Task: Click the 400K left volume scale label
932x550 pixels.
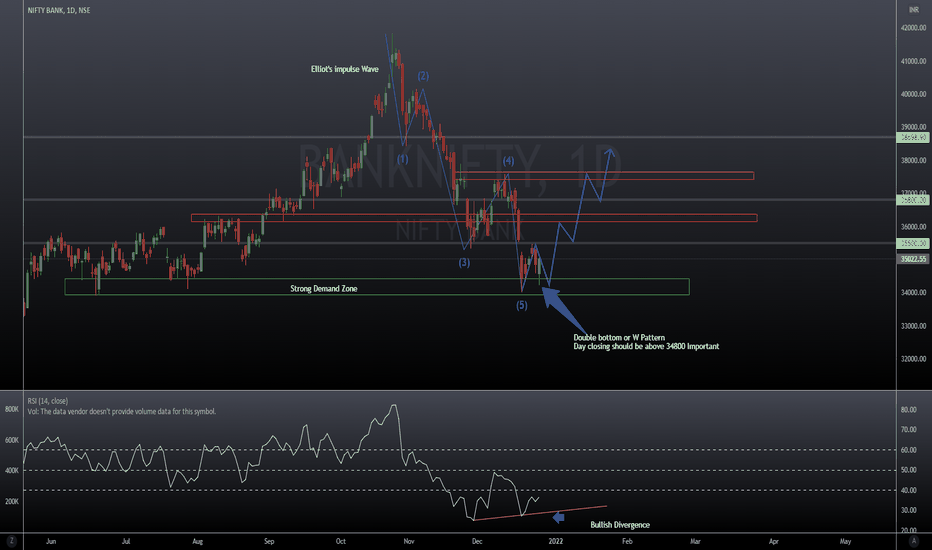Action: click(12, 470)
